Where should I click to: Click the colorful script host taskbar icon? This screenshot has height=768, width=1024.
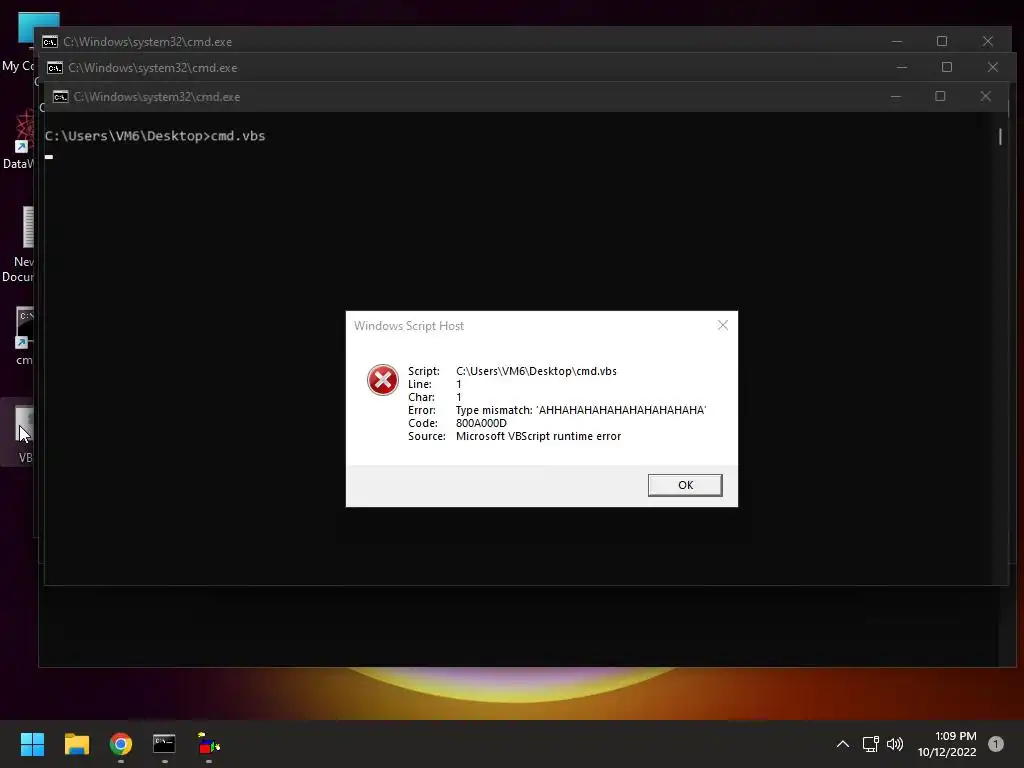[208, 744]
